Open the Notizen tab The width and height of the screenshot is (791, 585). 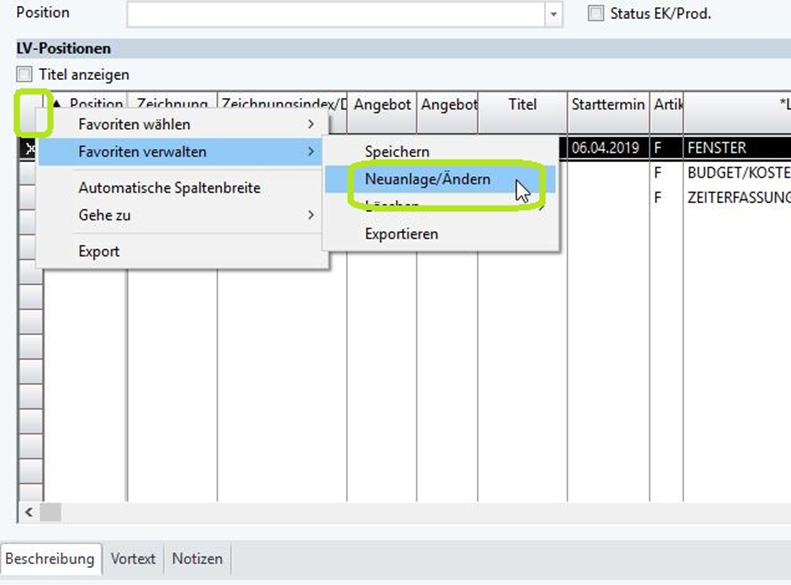[196, 559]
